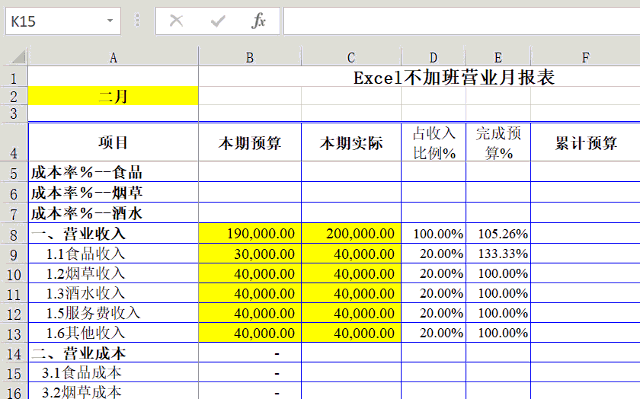This screenshot has height=399, width=640.
Task: Click the 完成预算% header cell
Action: coord(498,142)
